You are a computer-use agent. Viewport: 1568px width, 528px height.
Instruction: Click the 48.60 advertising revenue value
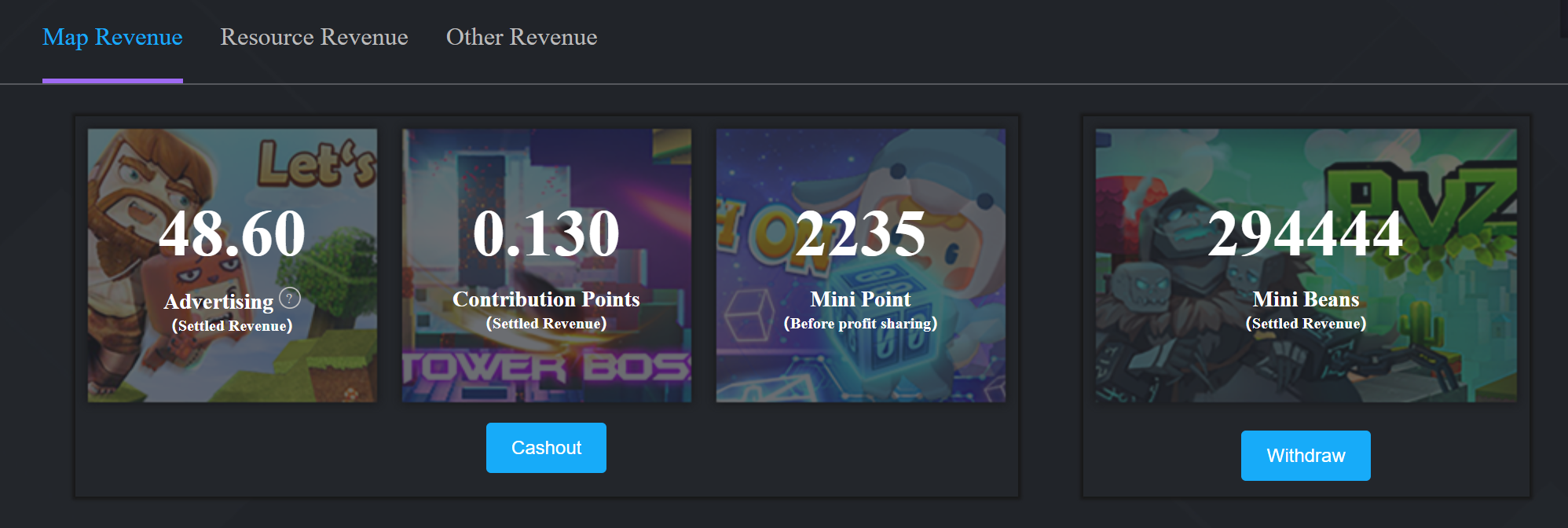pyautogui.click(x=233, y=233)
